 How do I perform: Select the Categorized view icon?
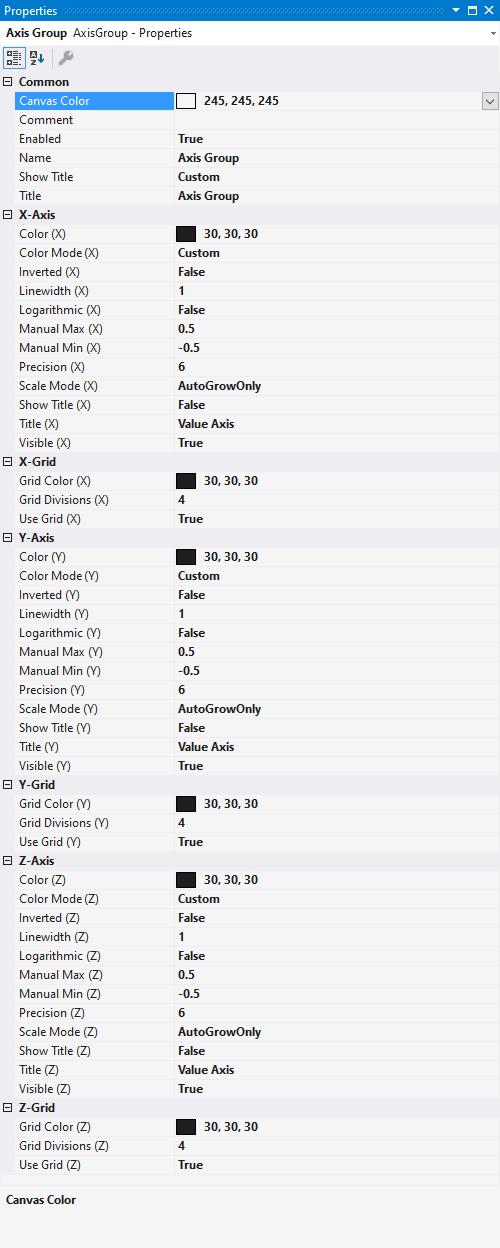click(13, 58)
